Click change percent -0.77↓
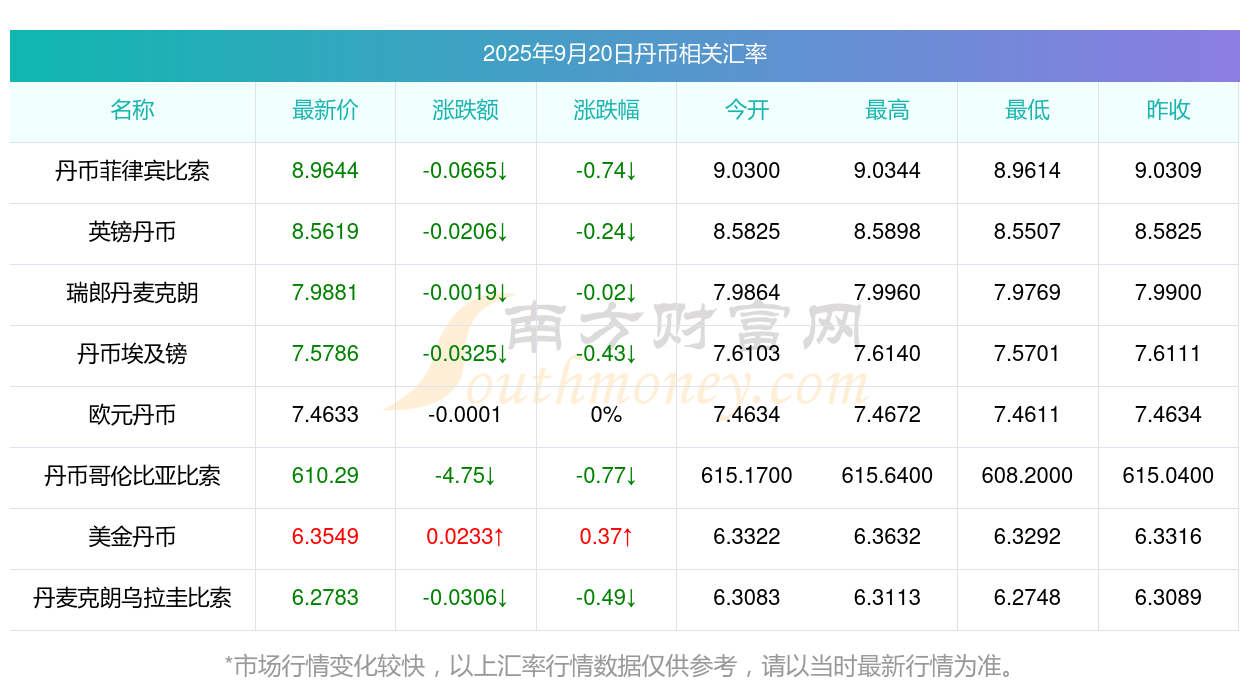Viewport: 1250px width, 698px height. [606, 476]
